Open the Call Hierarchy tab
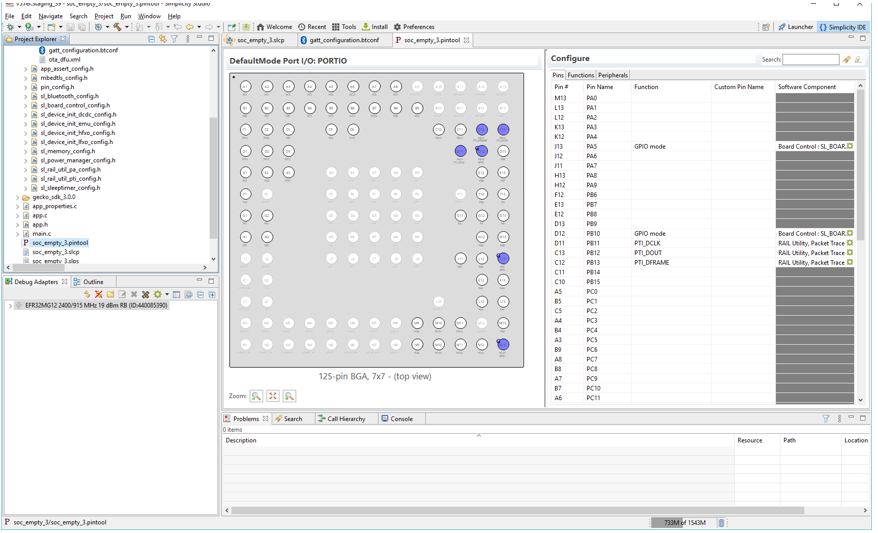Image resolution: width=878 pixels, height=533 pixels. [x=341, y=419]
